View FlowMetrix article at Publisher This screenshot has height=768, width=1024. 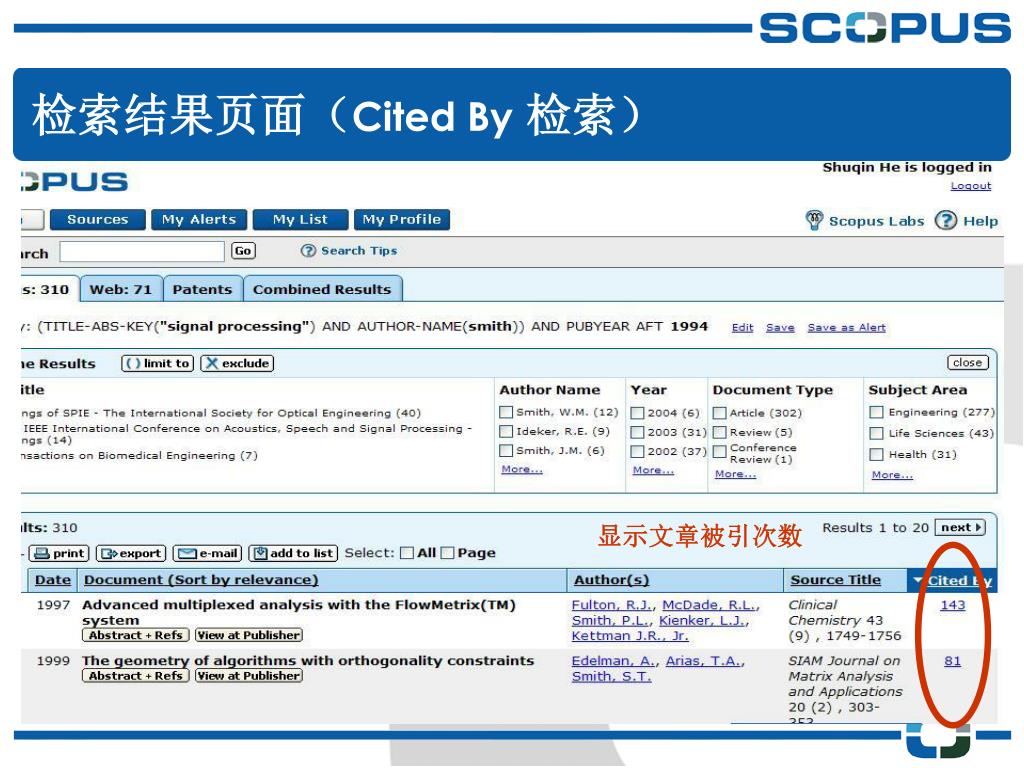click(x=249, y=635)
